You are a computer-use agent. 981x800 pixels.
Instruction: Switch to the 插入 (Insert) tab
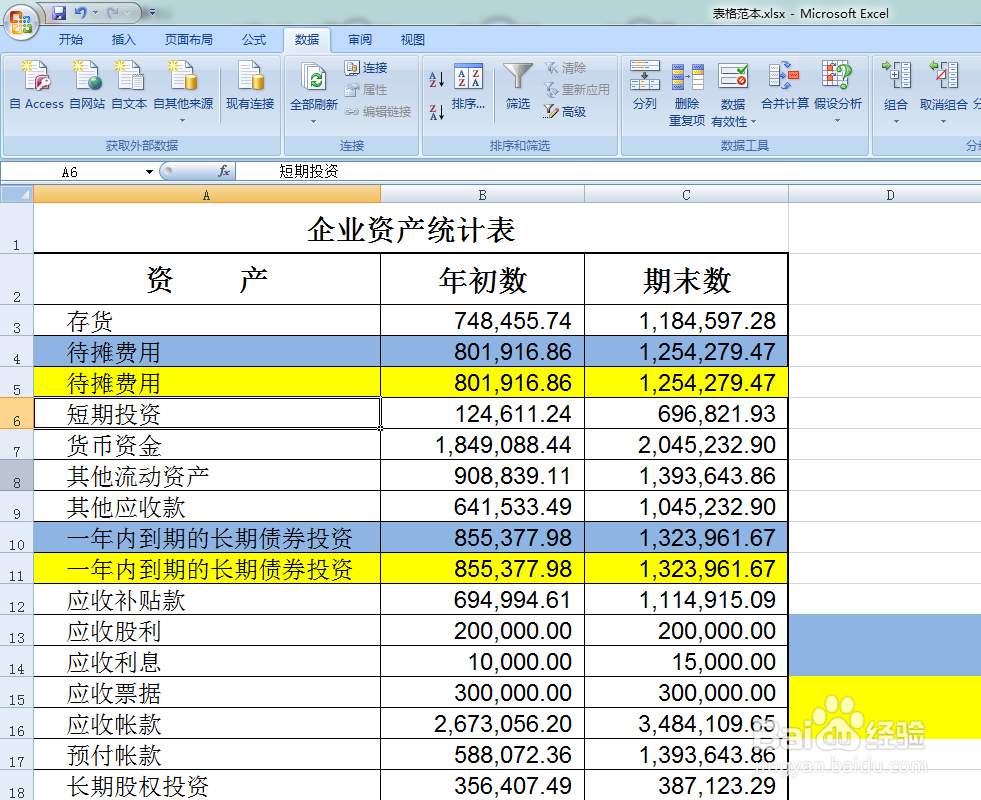click(123, 39)
